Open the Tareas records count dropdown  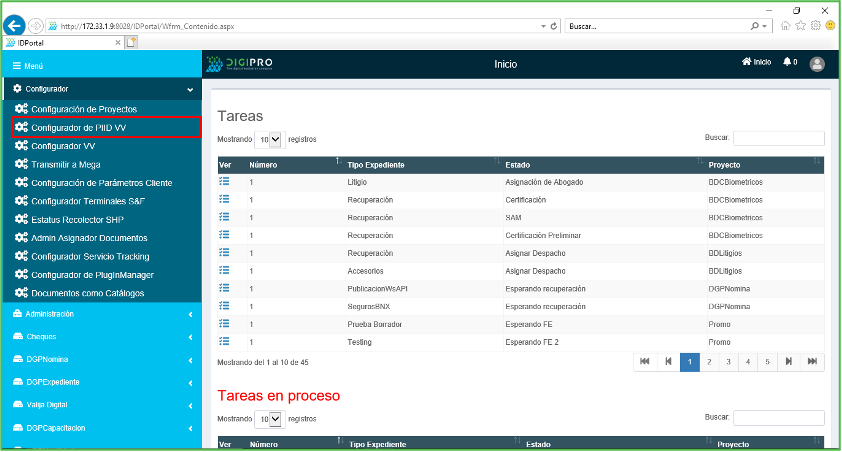pos(268,140)
